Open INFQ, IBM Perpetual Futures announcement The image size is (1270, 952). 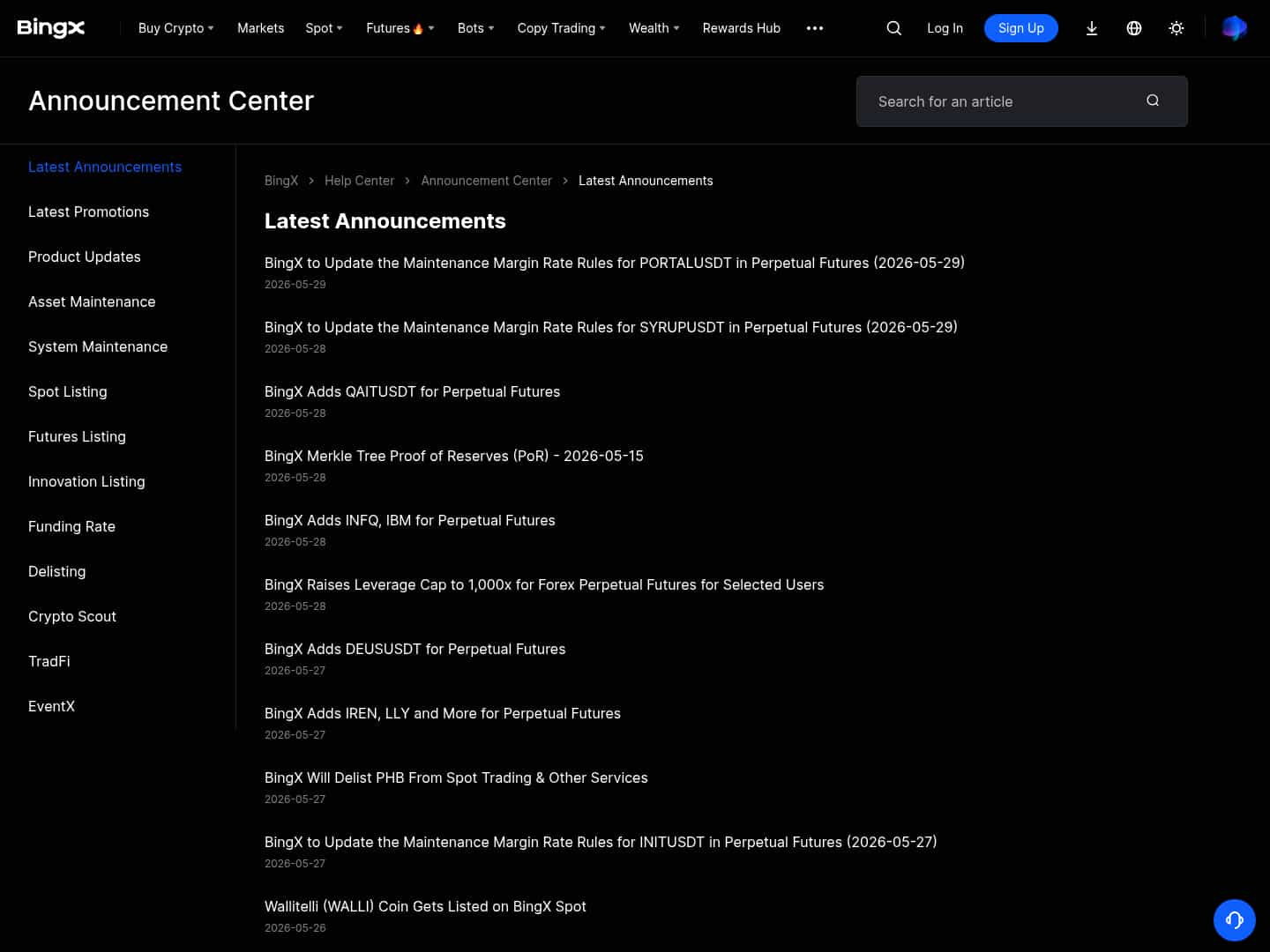click(x=410, y=520)
